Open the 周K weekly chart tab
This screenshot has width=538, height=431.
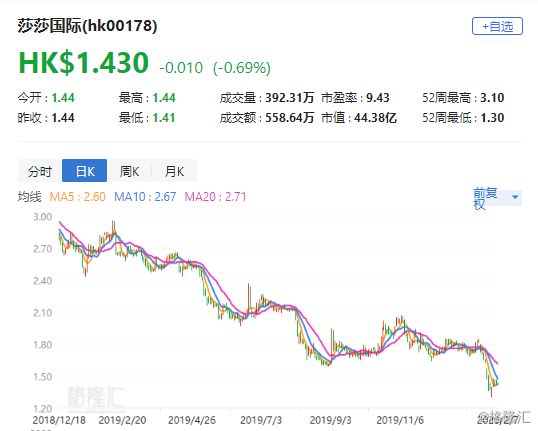129,171
